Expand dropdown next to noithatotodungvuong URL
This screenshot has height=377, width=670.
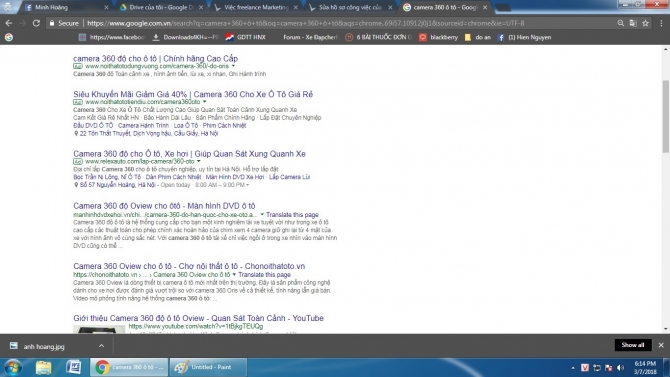tap(233, 66)
